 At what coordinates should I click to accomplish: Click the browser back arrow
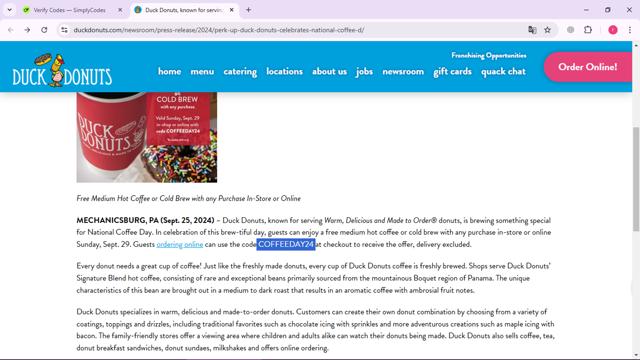pos(11,30)
